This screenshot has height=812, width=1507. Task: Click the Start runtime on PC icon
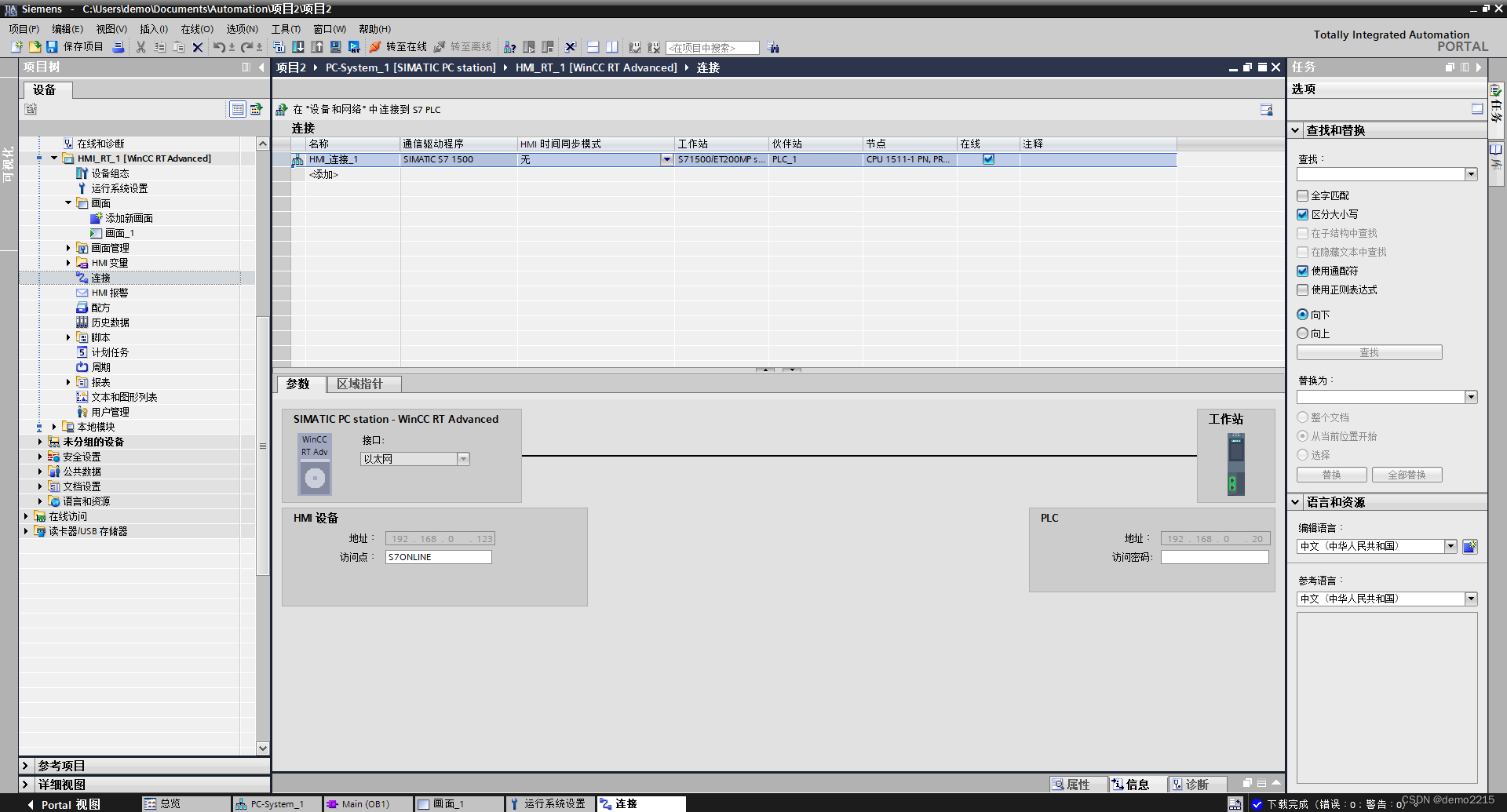(355, 47)
